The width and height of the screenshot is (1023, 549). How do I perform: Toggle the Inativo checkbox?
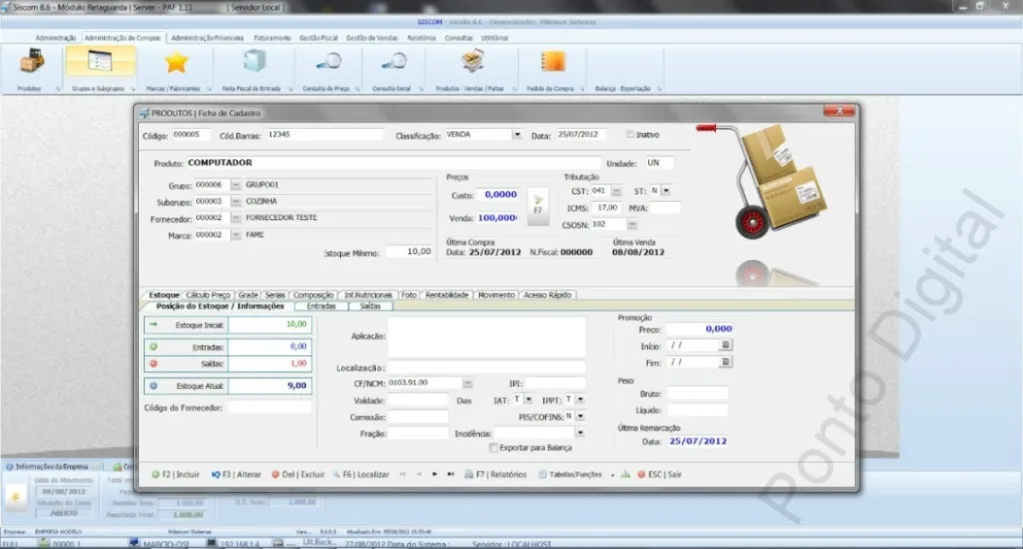tap(630, 134)
